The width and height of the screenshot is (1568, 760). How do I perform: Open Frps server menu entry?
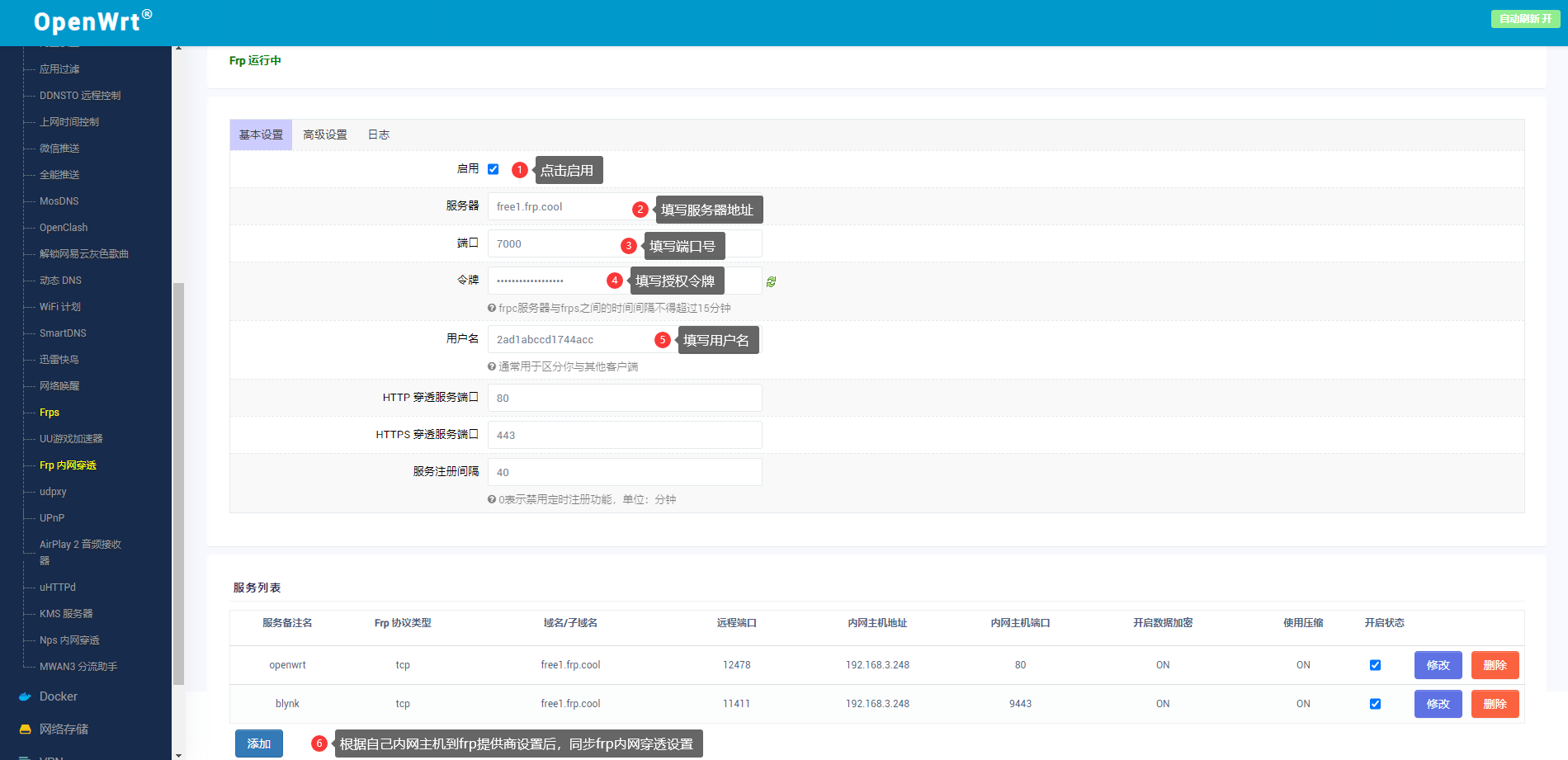[50, 413]
